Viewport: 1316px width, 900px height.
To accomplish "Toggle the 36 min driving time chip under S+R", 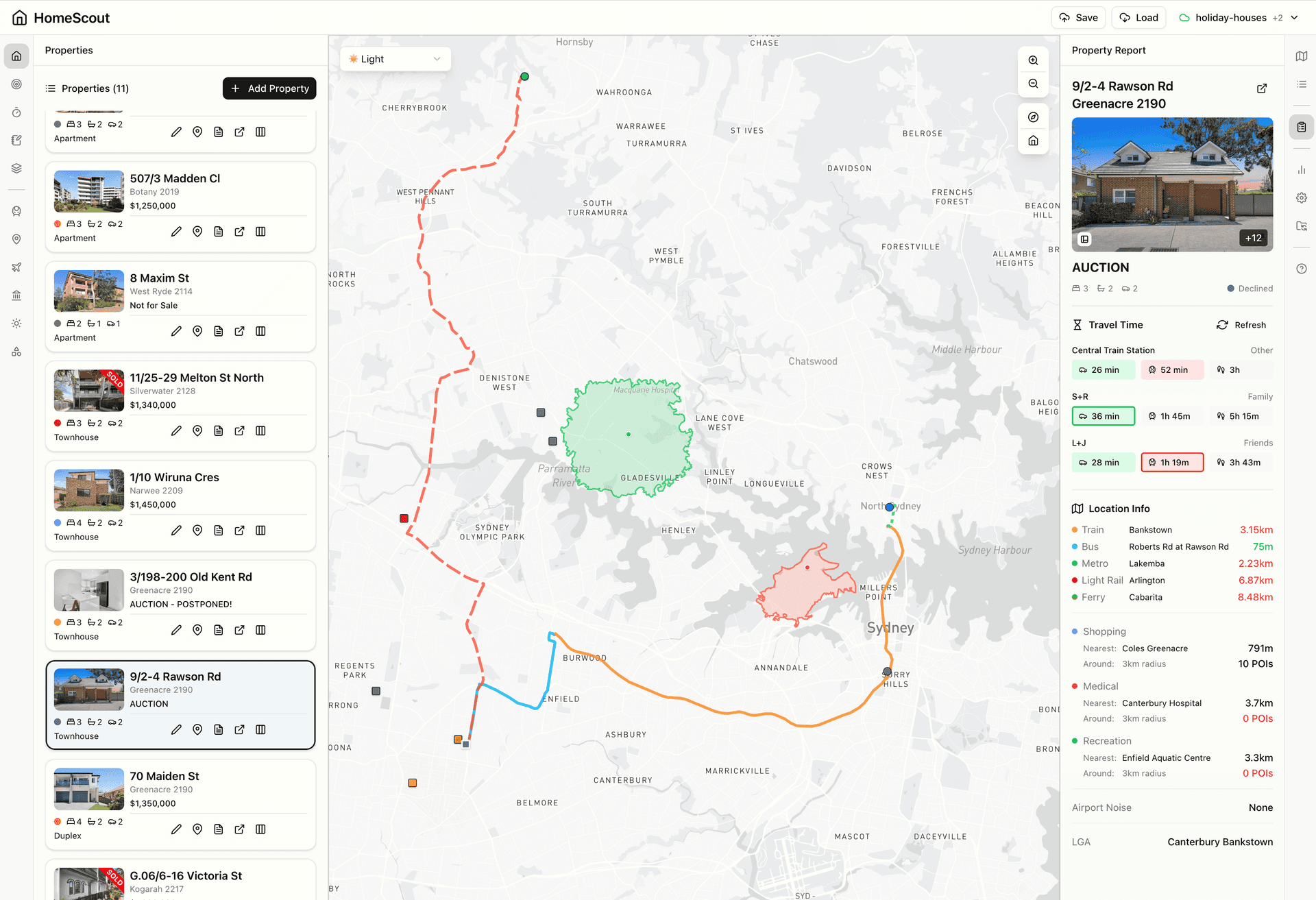I will tap(1103, 416).
